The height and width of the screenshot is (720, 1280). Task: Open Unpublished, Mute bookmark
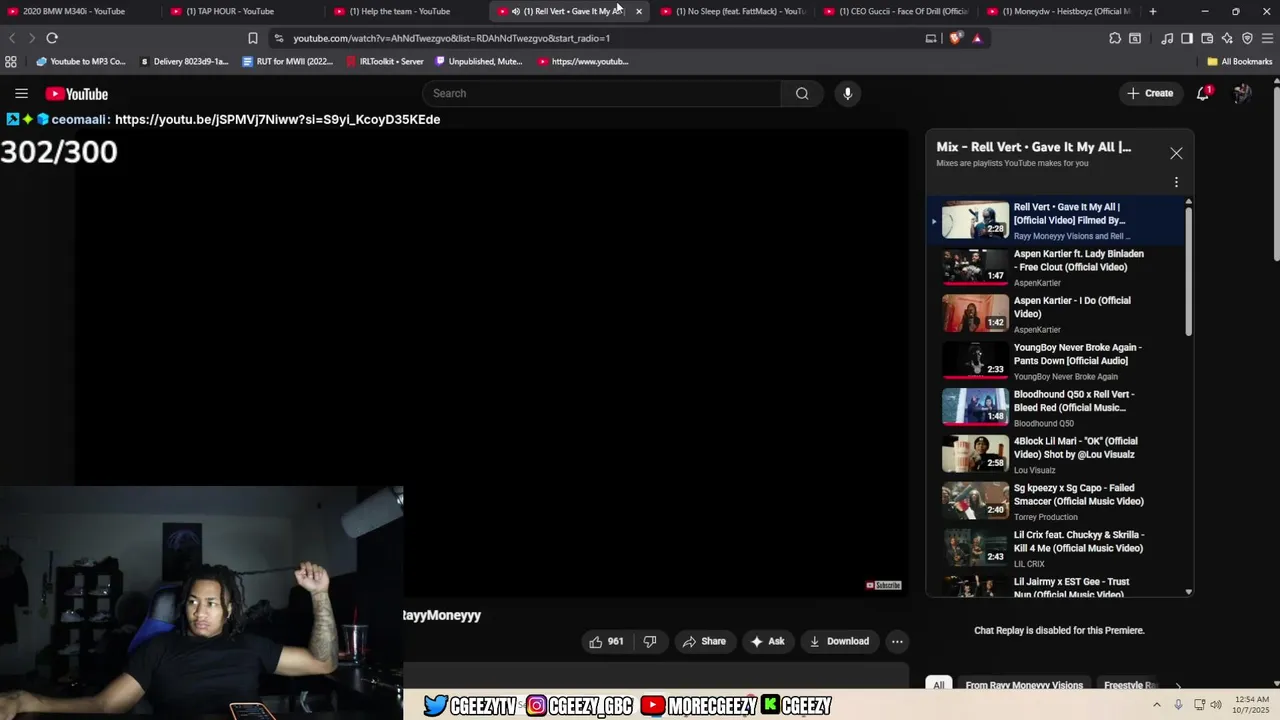click(479, 61)
